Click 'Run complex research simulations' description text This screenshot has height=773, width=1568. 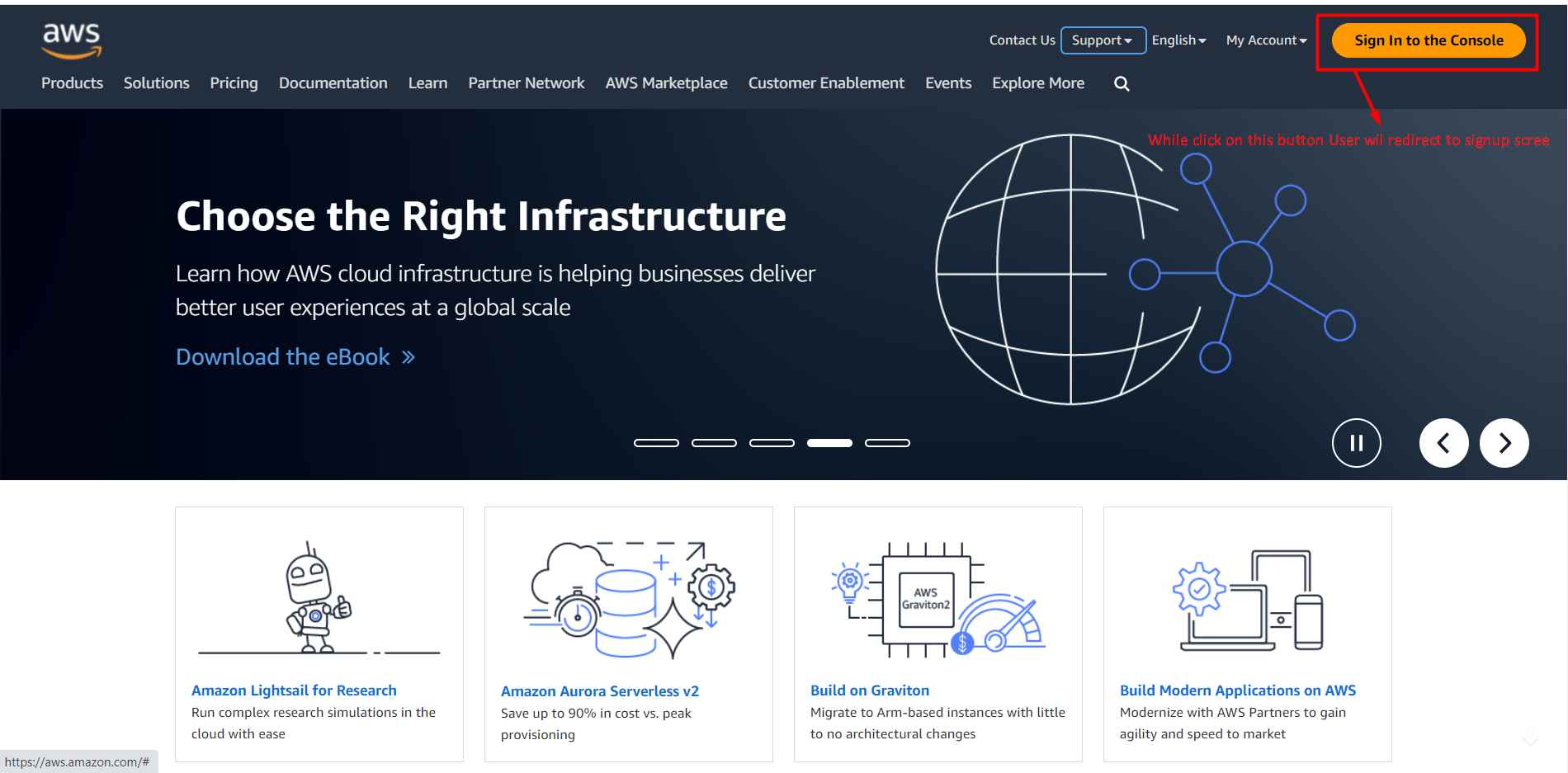pyautogui.click(x=314, y=723)
